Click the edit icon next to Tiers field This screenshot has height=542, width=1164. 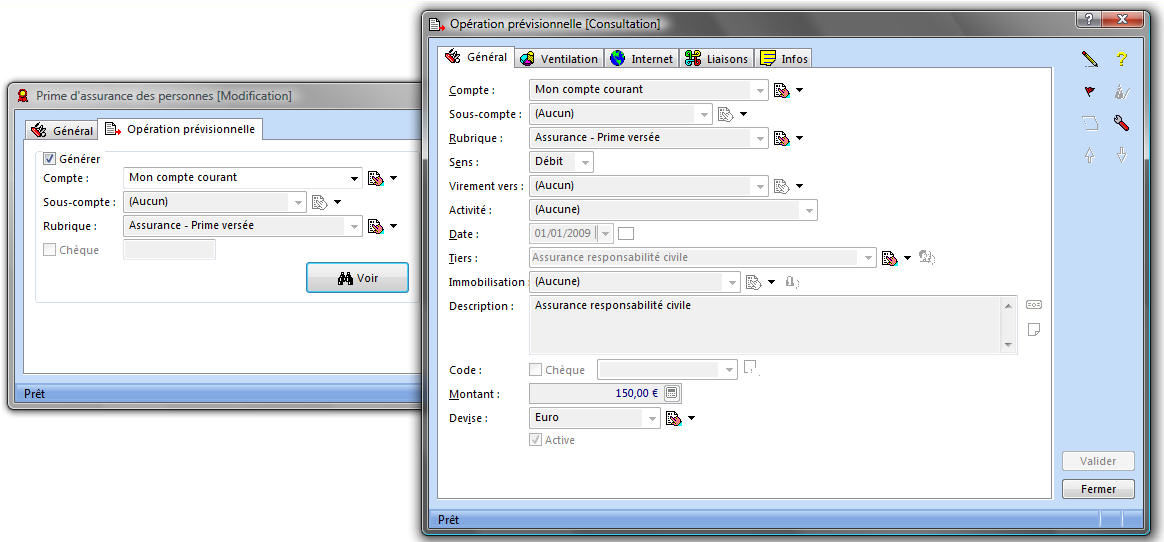pos(889,258)
